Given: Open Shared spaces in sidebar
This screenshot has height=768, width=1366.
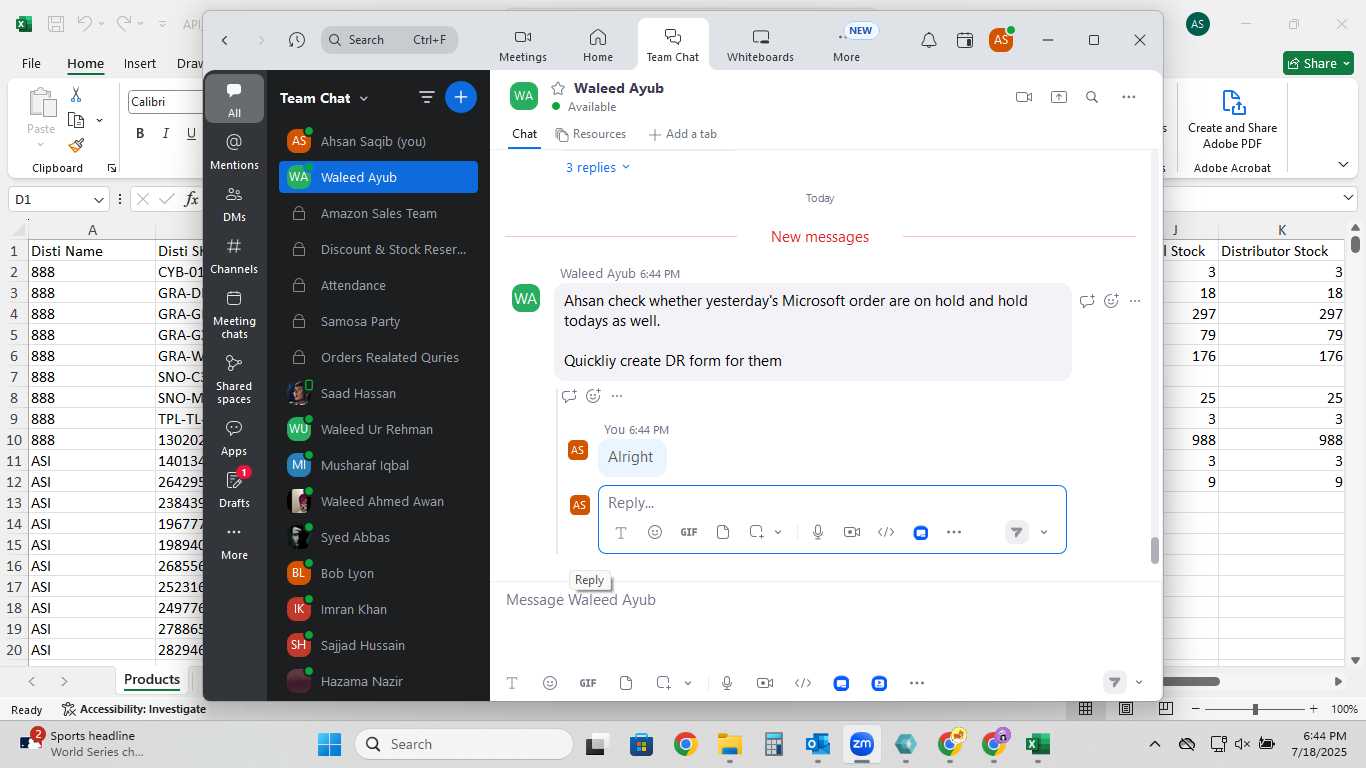Looking at the screenshot, I should [234, 378].
